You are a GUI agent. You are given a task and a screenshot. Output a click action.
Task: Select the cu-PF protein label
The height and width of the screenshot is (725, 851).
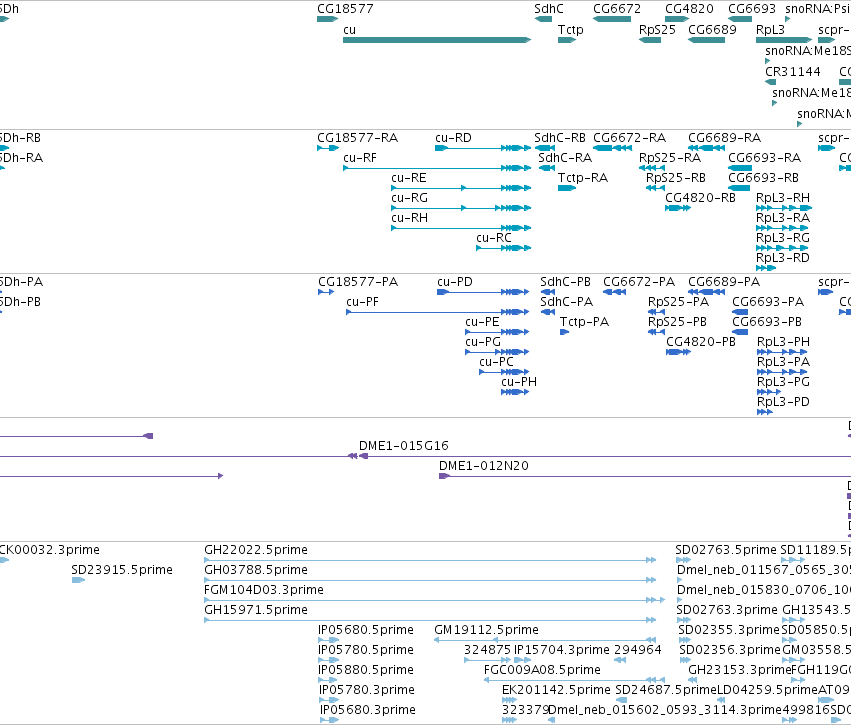pos(363,302)
